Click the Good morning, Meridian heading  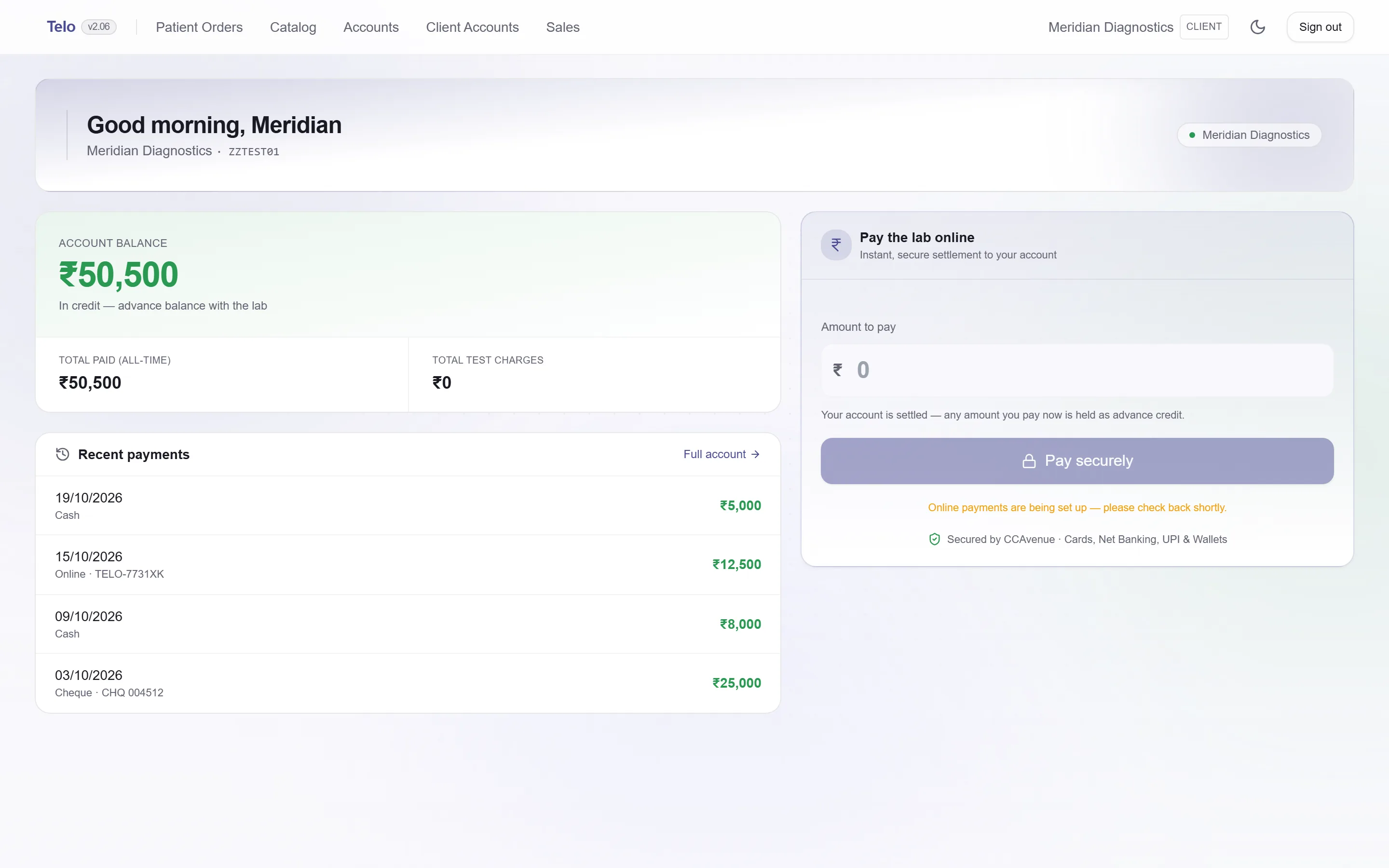pos(214,125)
